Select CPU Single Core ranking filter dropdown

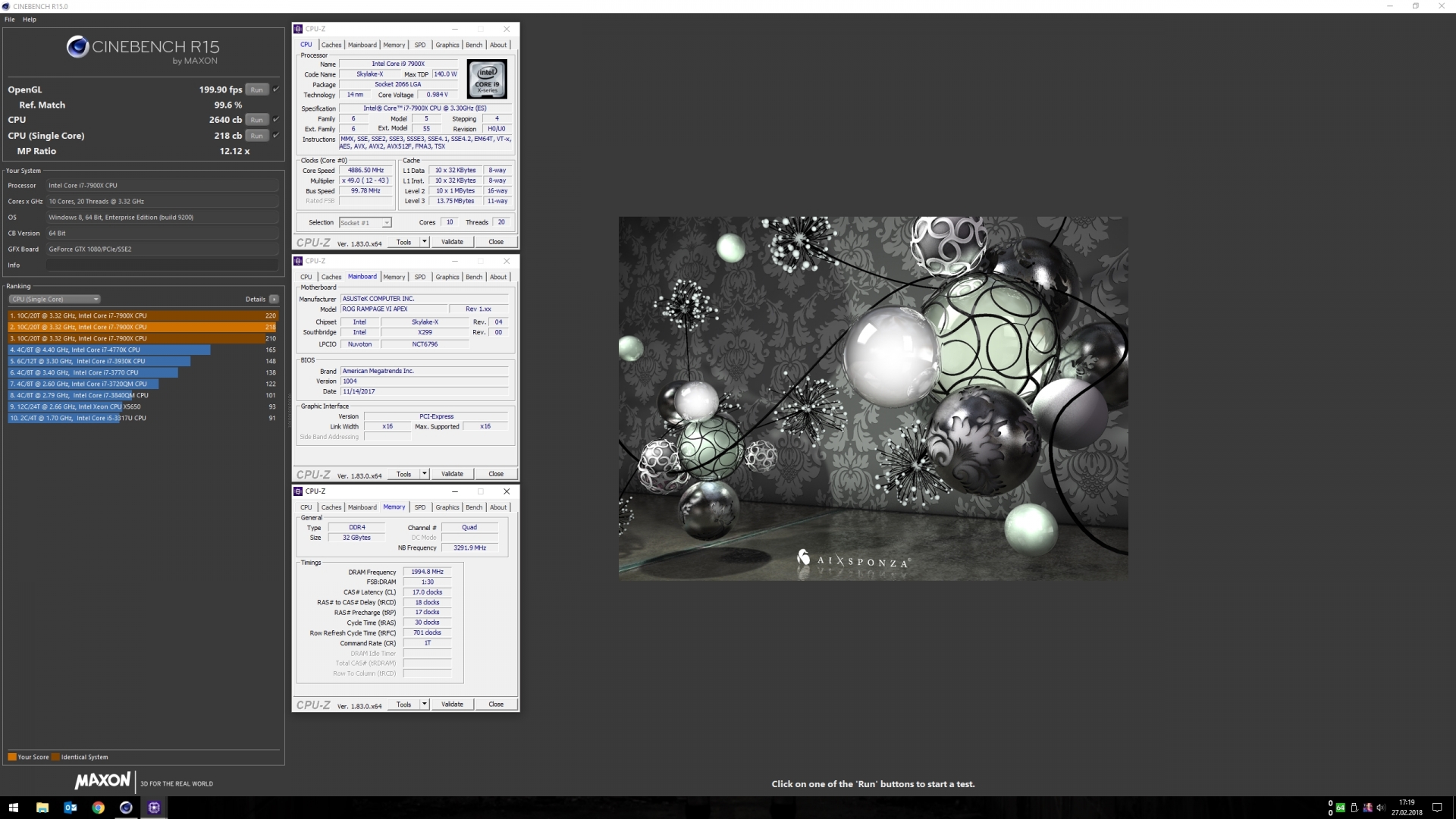click(54, 299)
